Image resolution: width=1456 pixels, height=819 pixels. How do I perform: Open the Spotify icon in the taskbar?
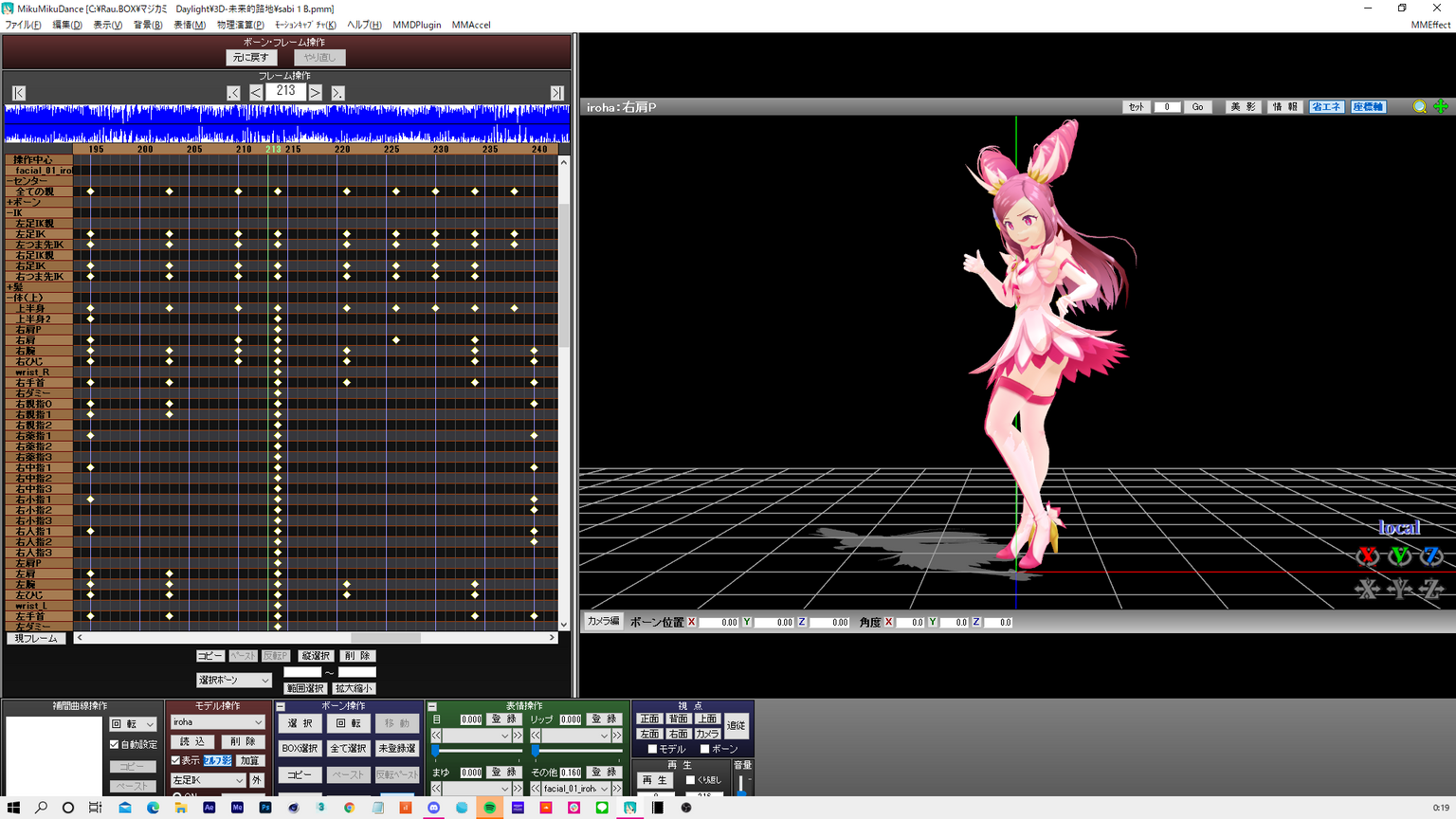click(x=490, y=808)
